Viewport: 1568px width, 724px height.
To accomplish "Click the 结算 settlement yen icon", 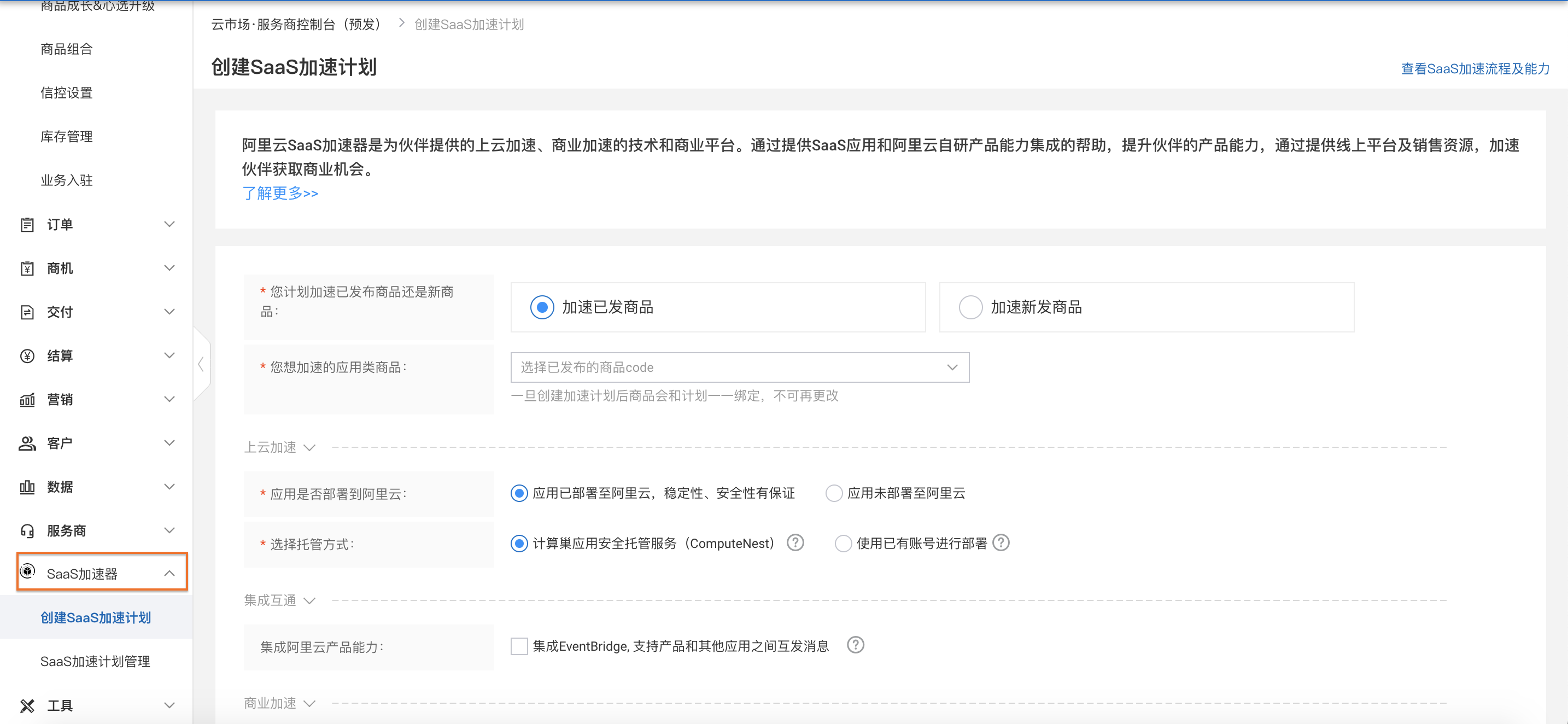I will click(27, 356).
